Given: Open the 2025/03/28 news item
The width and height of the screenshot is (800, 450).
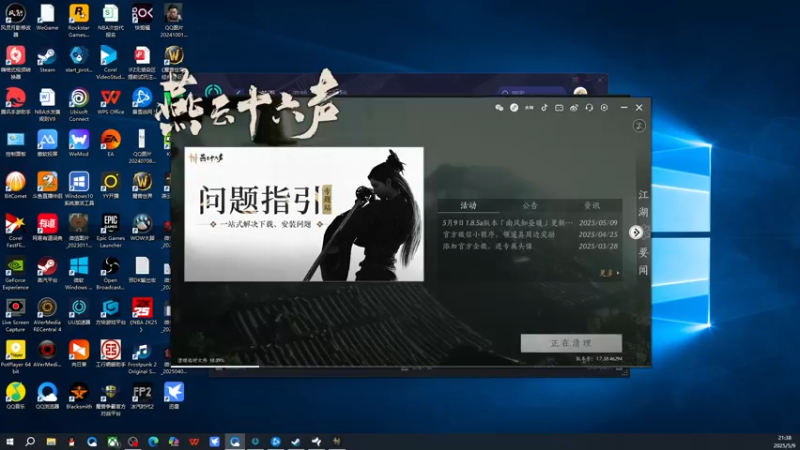Looking at the screenshot, I should pyautogui.click(x=530, y=246).
